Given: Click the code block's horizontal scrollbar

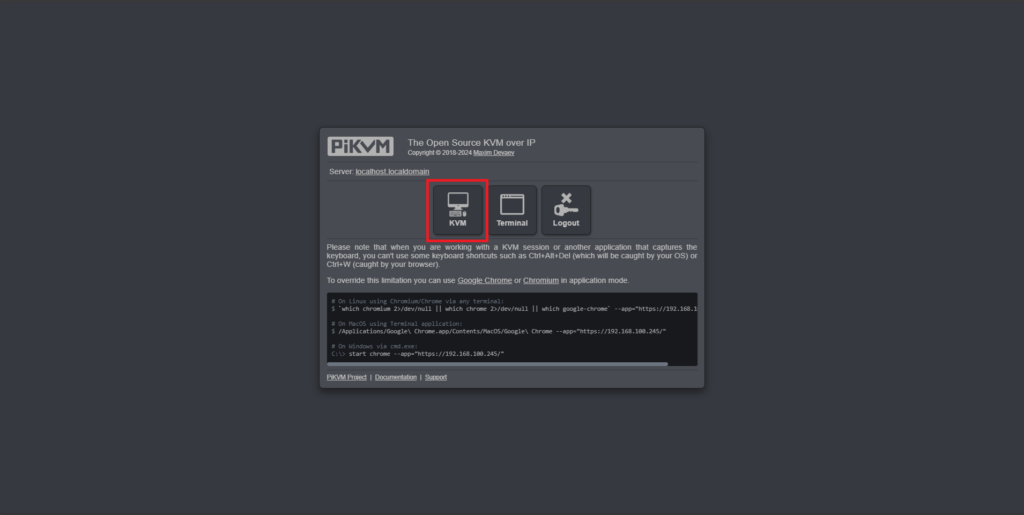Looking at the screenshot, I should (x=498, y=364).
